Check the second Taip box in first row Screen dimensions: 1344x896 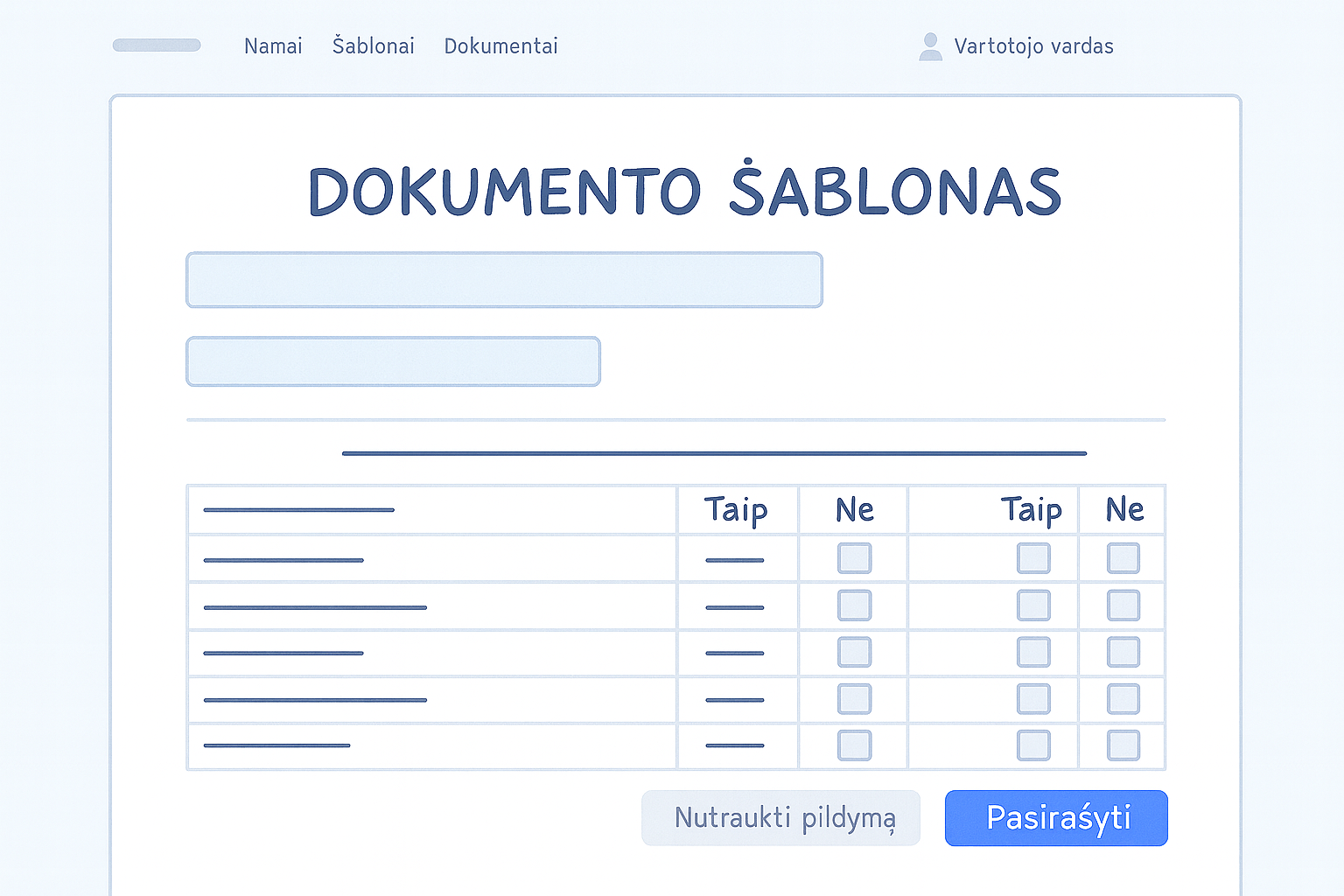[1033, 558]
